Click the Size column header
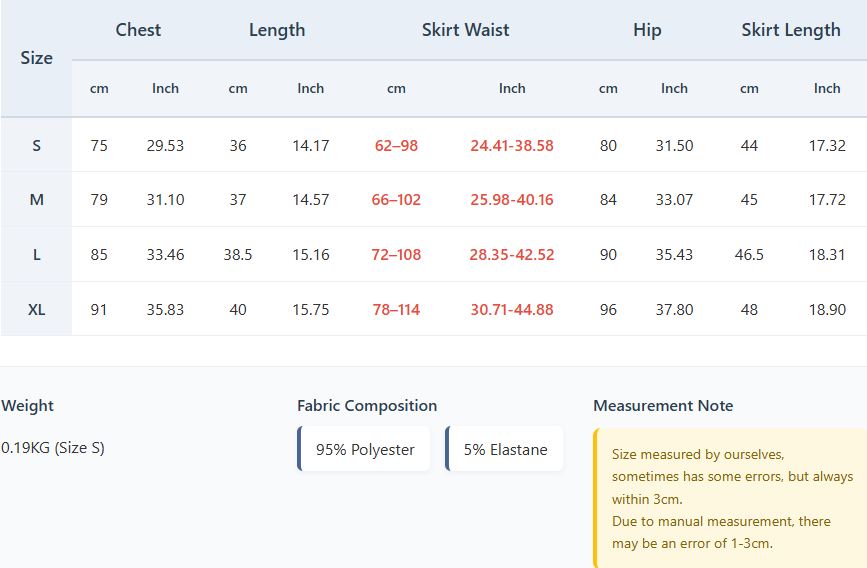867x568 pixels. (x=36, y=58)
